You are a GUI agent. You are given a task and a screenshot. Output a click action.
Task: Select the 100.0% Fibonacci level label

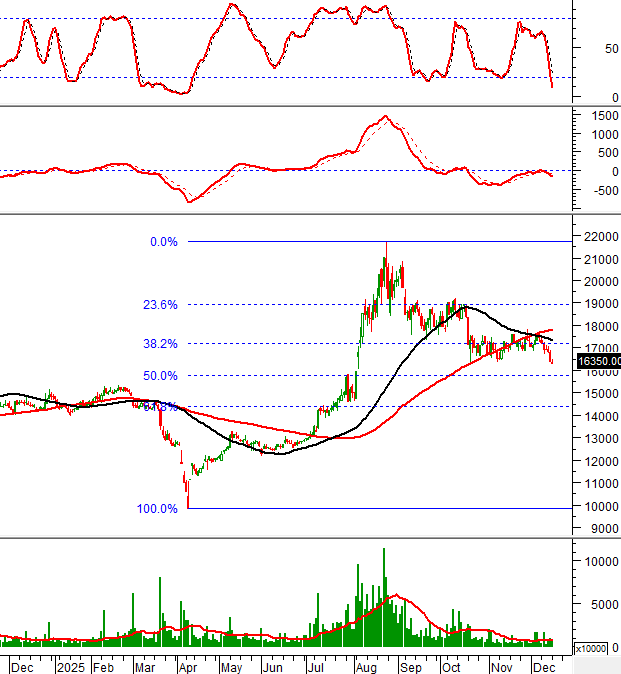pos(157,509)
